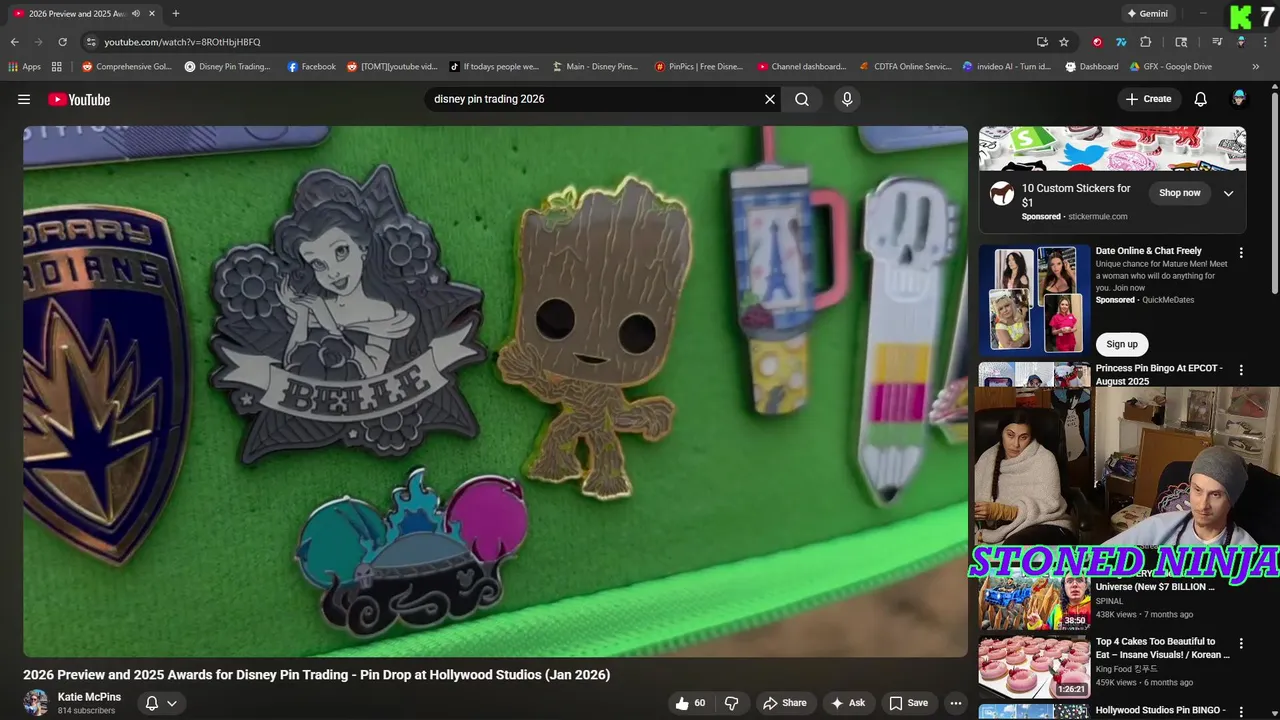Open the YouTube account avatar menu

click(x=1239, y=98)
